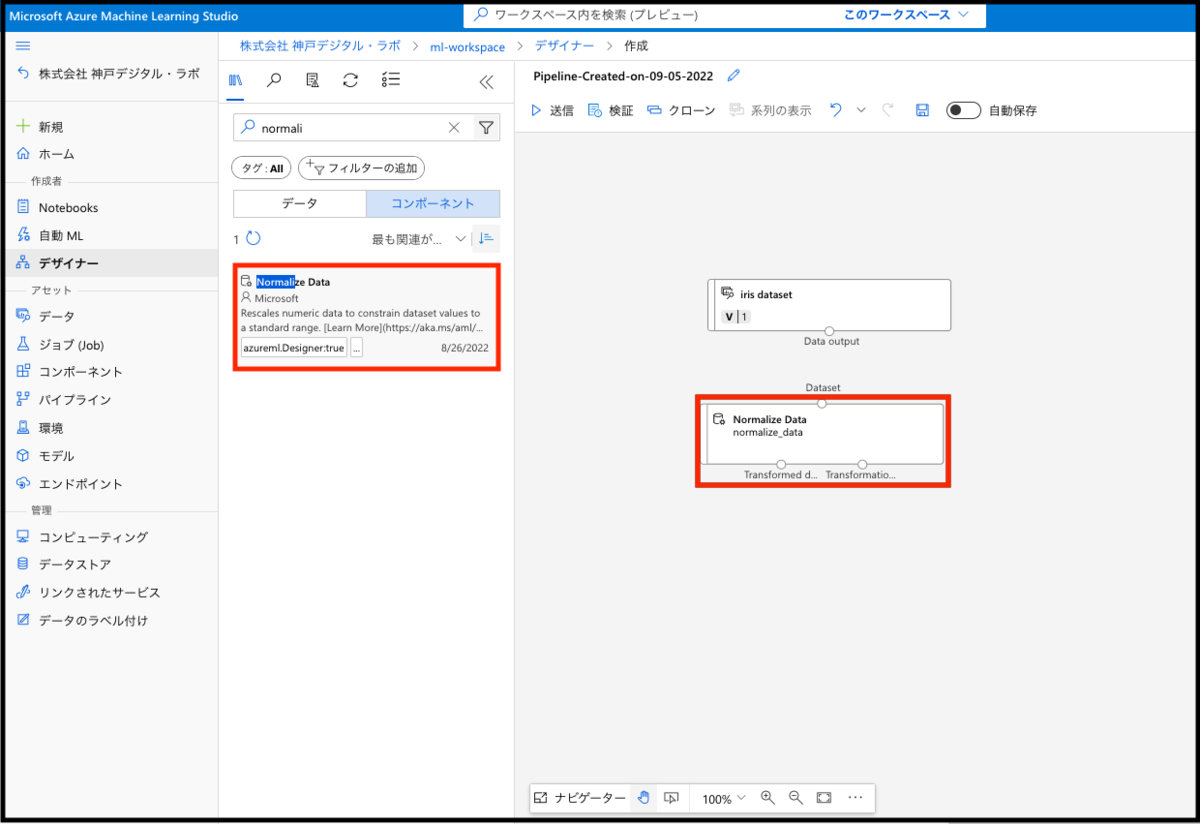Select the pointer selection tool
Viewport: 1200px width, 824px height.
click(671, 798)
